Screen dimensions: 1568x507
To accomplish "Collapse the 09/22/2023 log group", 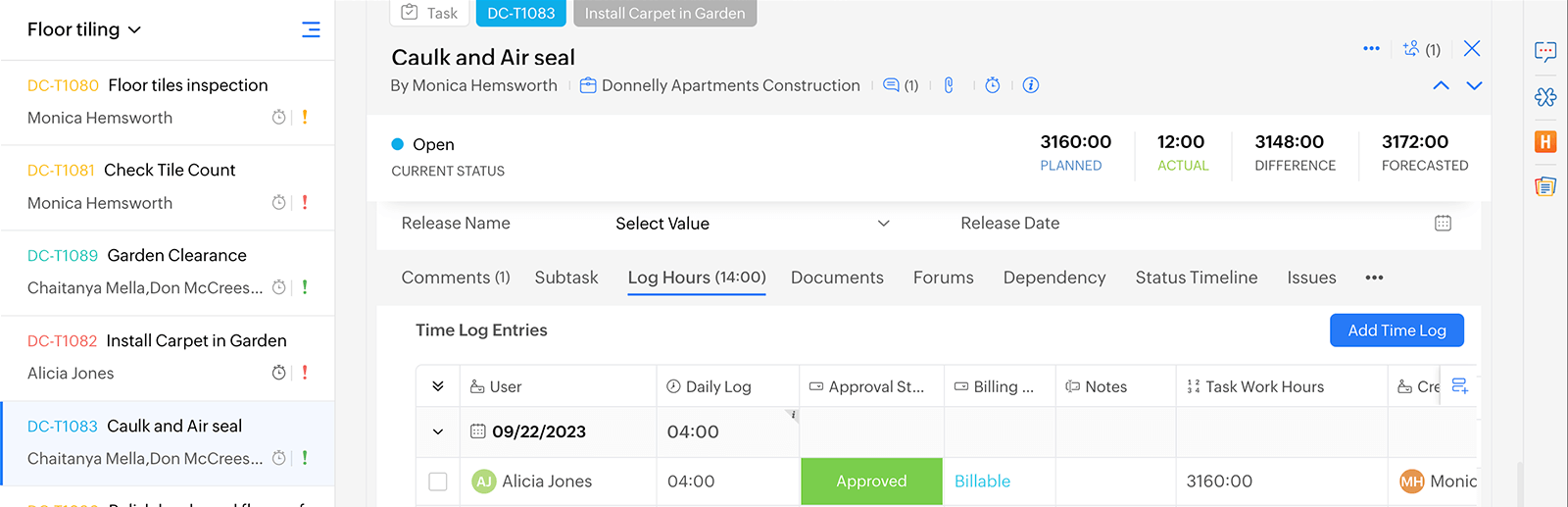I will point(438,431).
